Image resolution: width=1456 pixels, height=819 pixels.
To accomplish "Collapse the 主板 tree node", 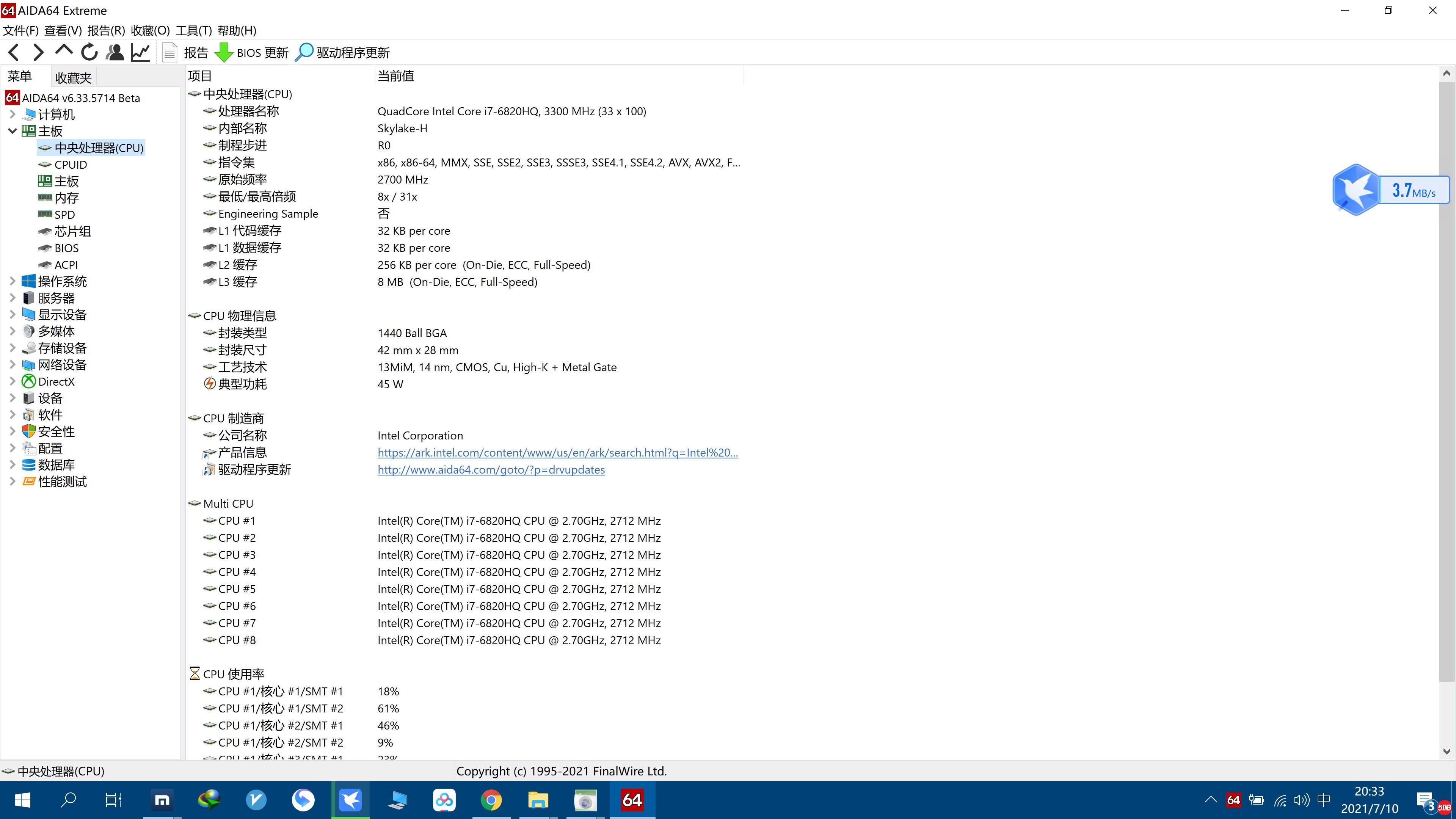I will 13,130.
